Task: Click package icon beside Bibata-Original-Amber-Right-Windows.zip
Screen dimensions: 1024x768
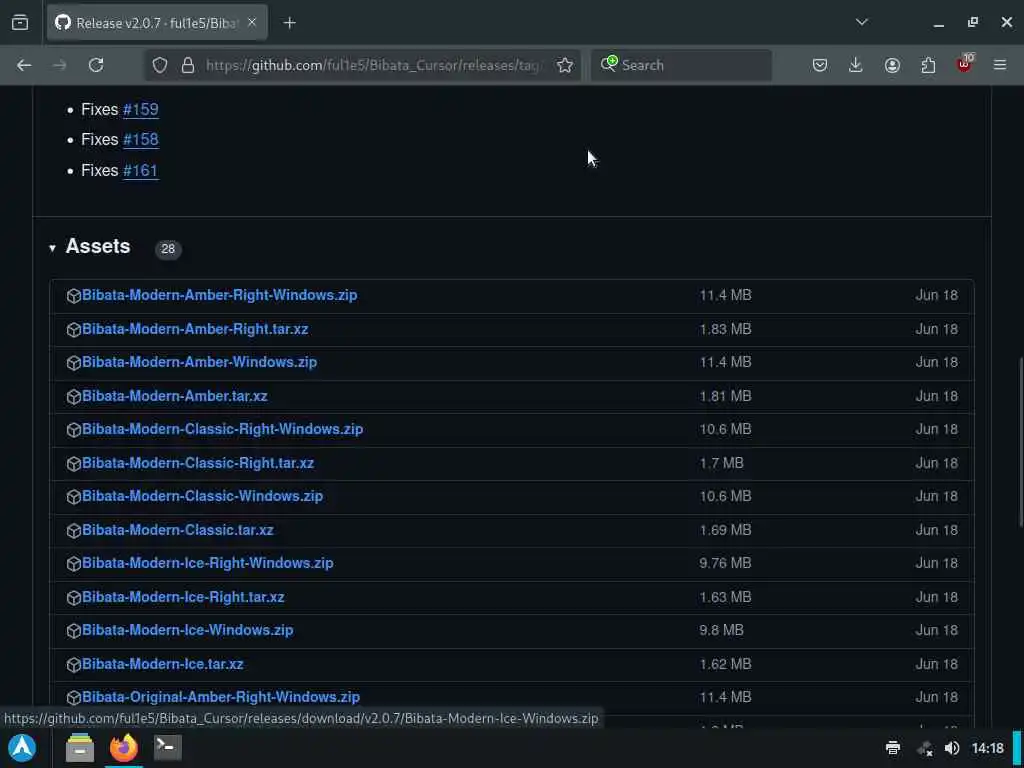Action: click(74, 697)
